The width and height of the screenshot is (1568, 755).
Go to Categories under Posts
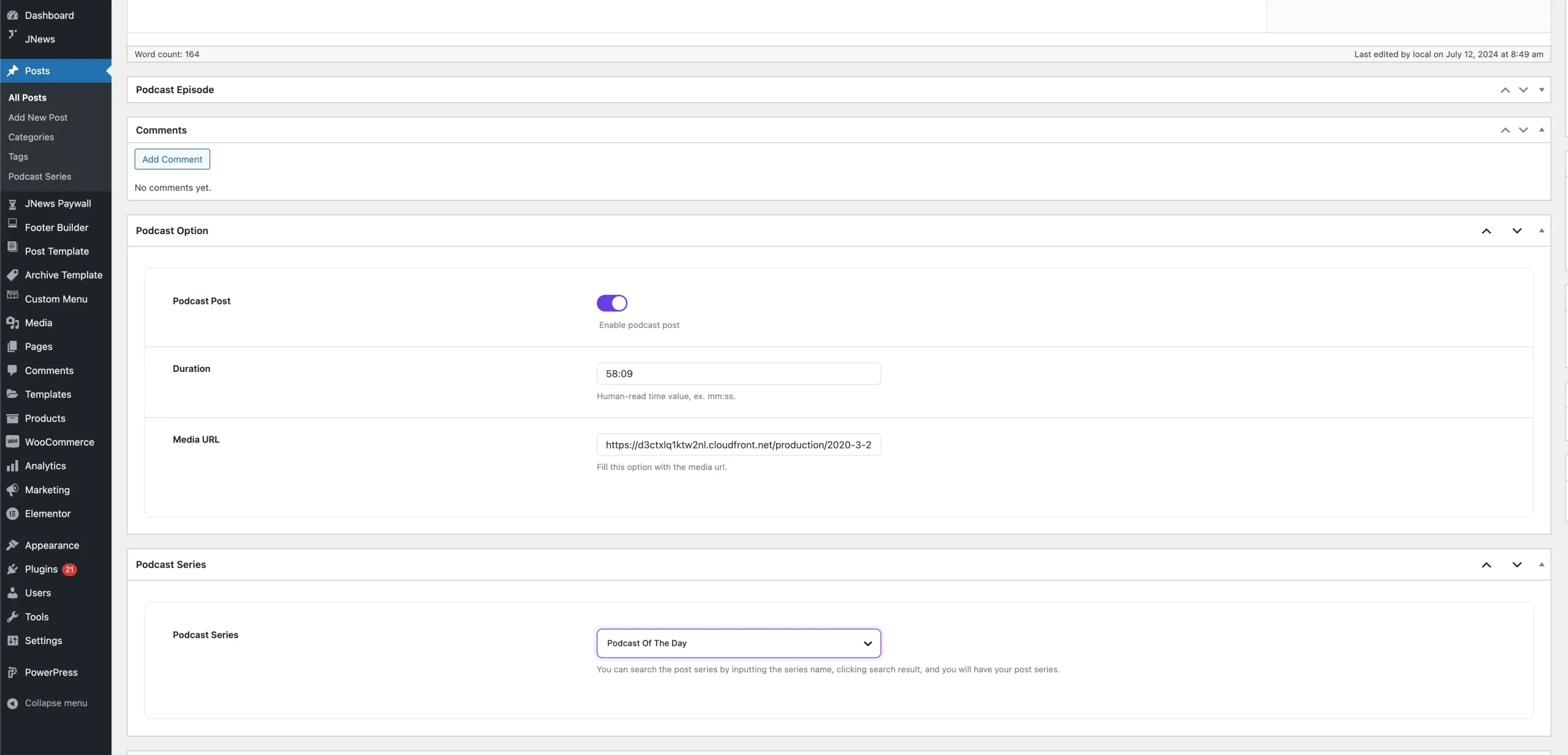coord(31,137)
